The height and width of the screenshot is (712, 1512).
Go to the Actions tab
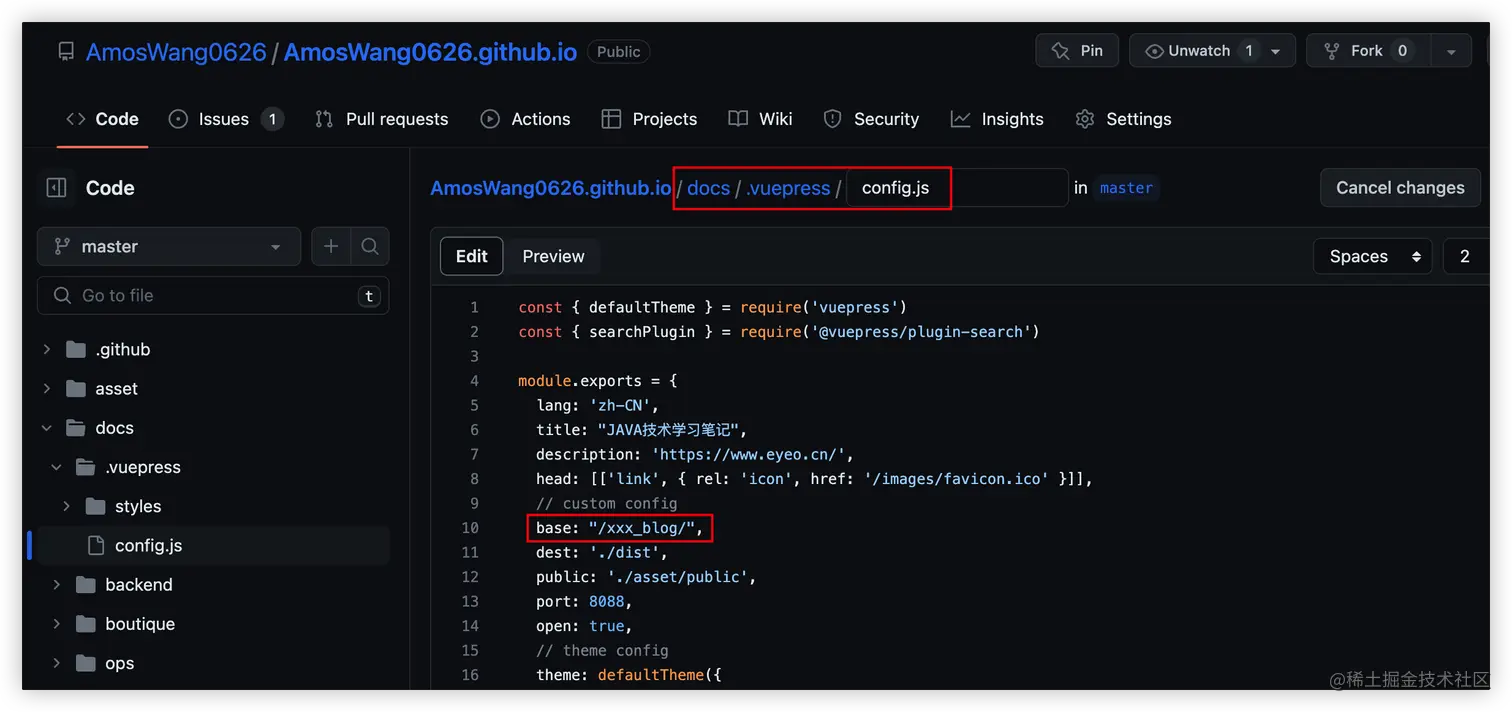click(x=525, y=119)
